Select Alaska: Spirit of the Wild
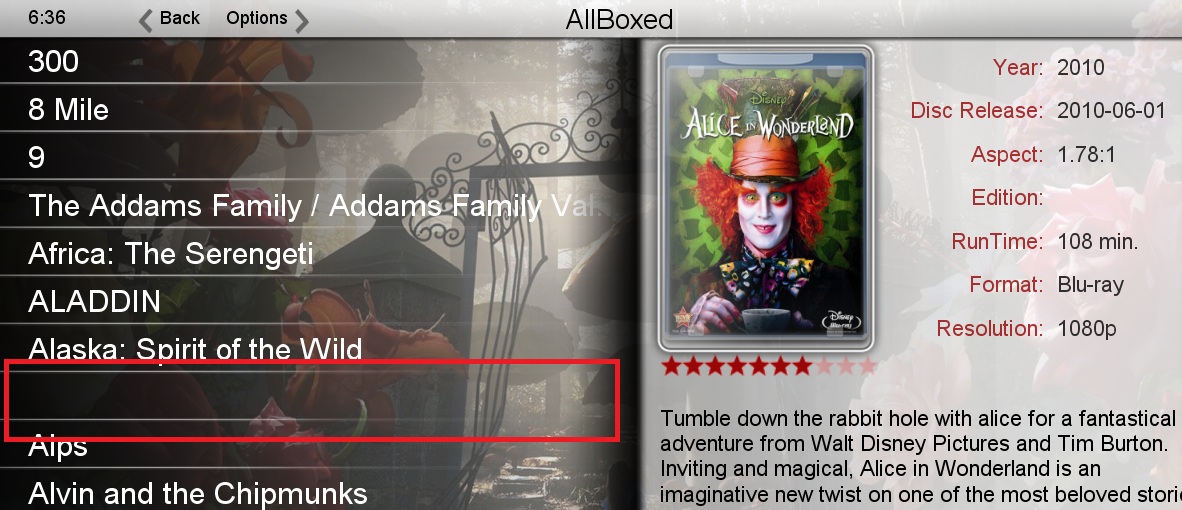 (x=317, y=348)
